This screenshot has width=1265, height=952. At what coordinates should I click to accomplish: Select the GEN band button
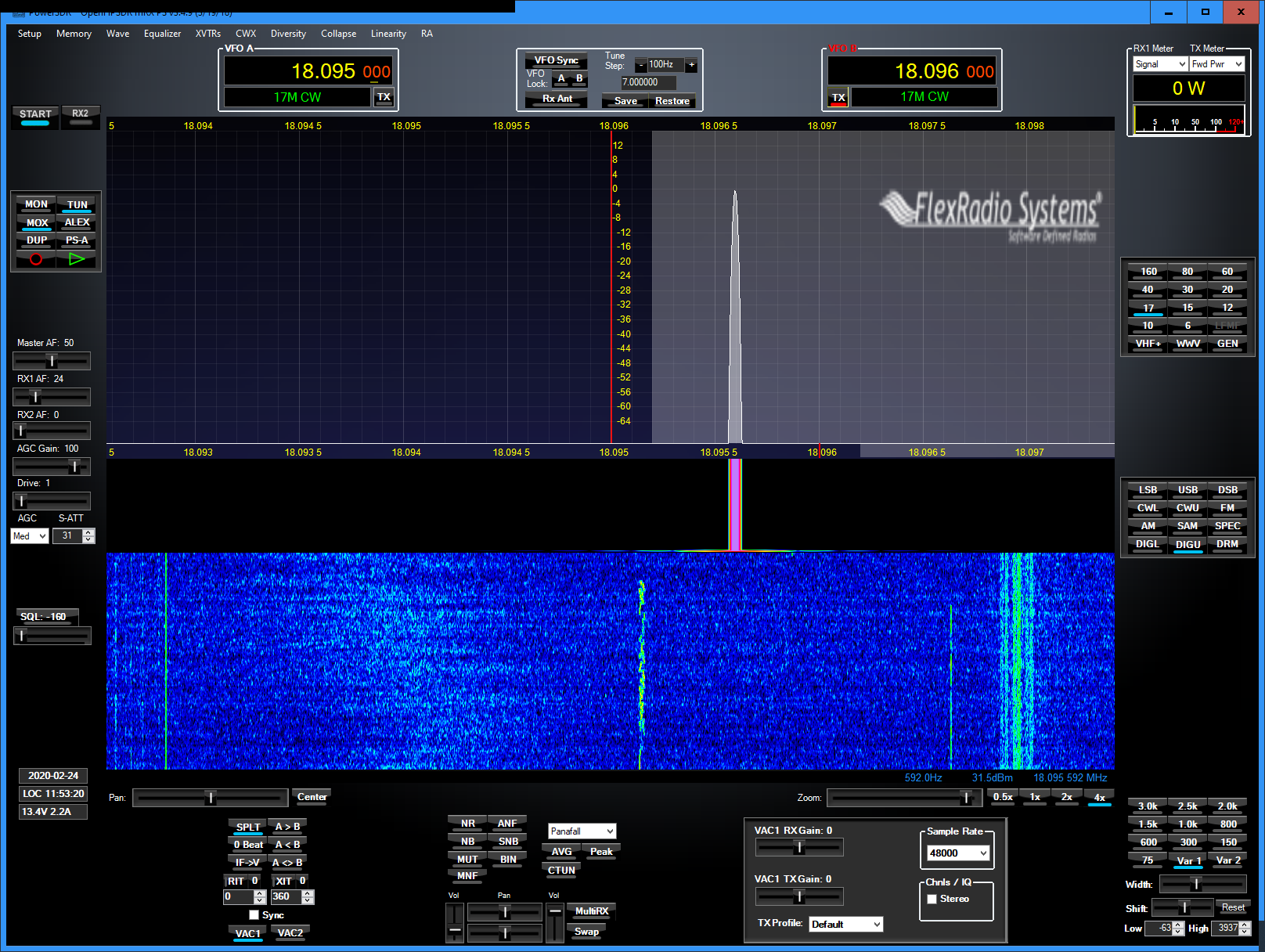point(1227,344)
